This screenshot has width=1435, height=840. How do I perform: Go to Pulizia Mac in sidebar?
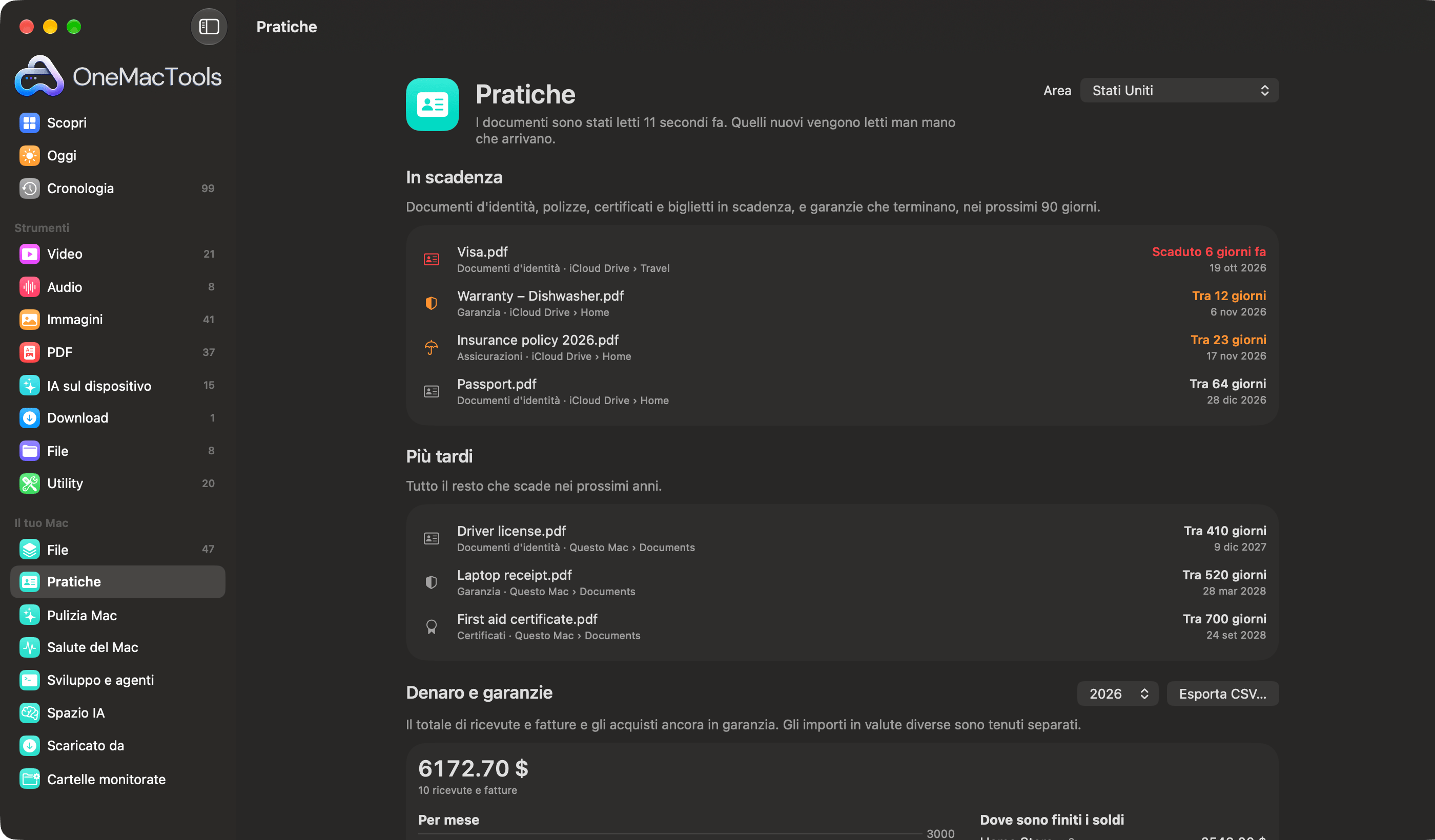point(118,615)
